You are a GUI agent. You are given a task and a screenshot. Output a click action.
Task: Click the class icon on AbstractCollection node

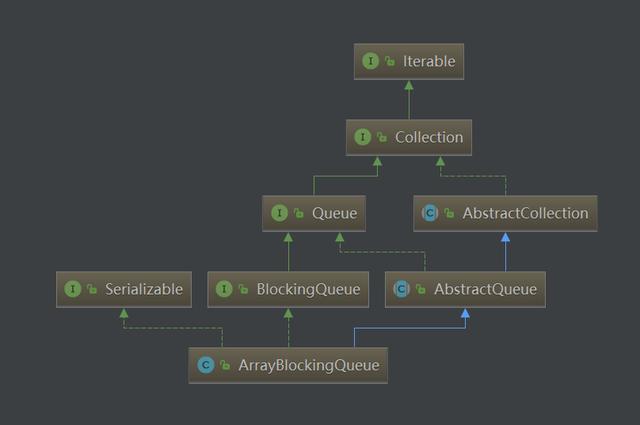point(429,213)
